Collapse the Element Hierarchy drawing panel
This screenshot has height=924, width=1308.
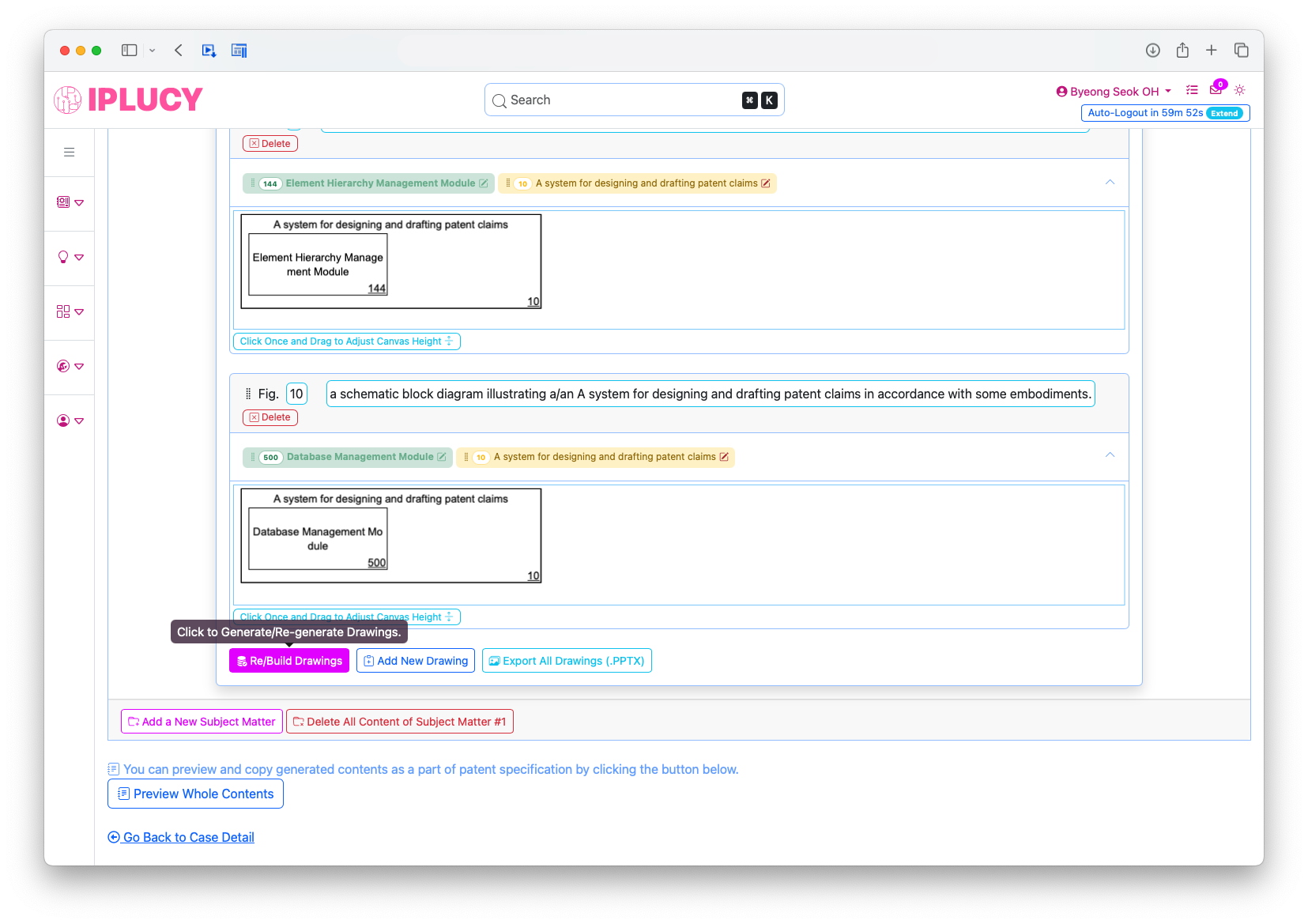tap(1110, 182)
